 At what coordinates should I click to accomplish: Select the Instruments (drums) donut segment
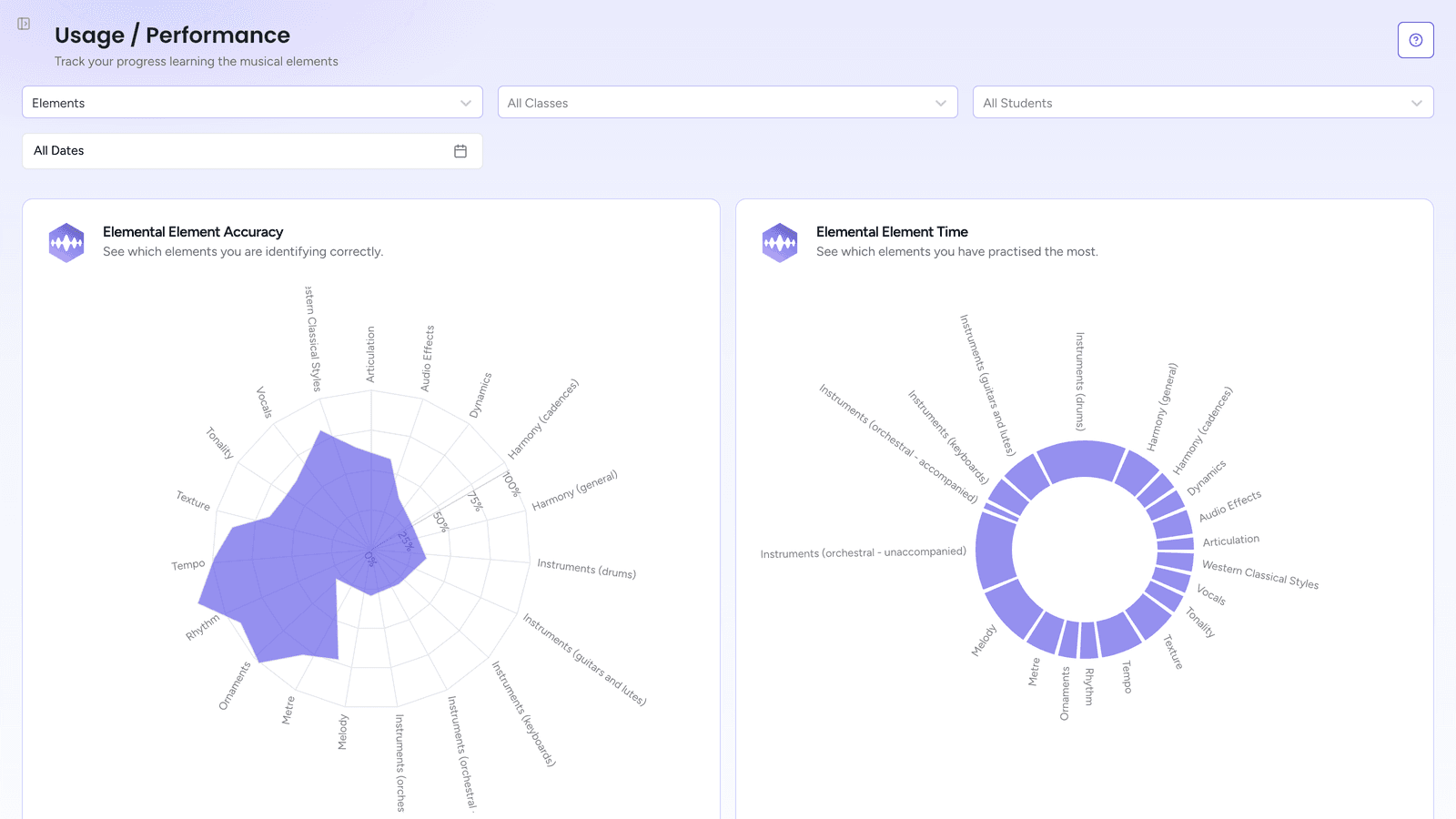point(1082,460)
